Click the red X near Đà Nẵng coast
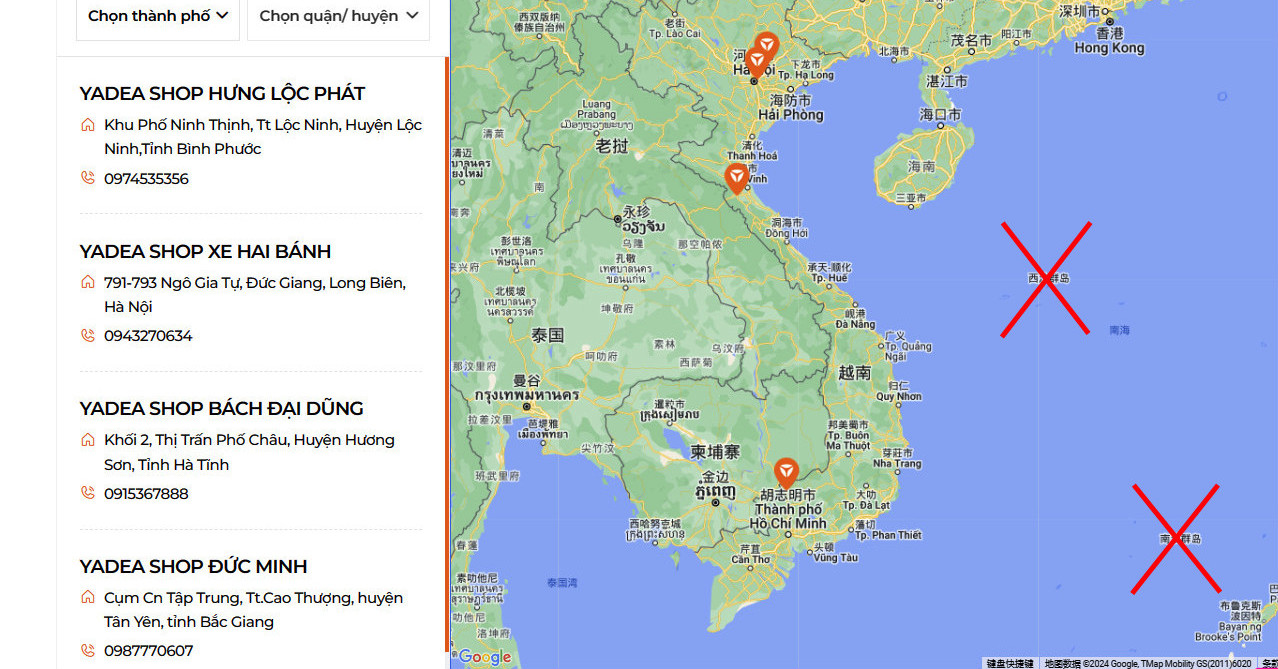This screenshot has width=1278, height=669. 1046,279
